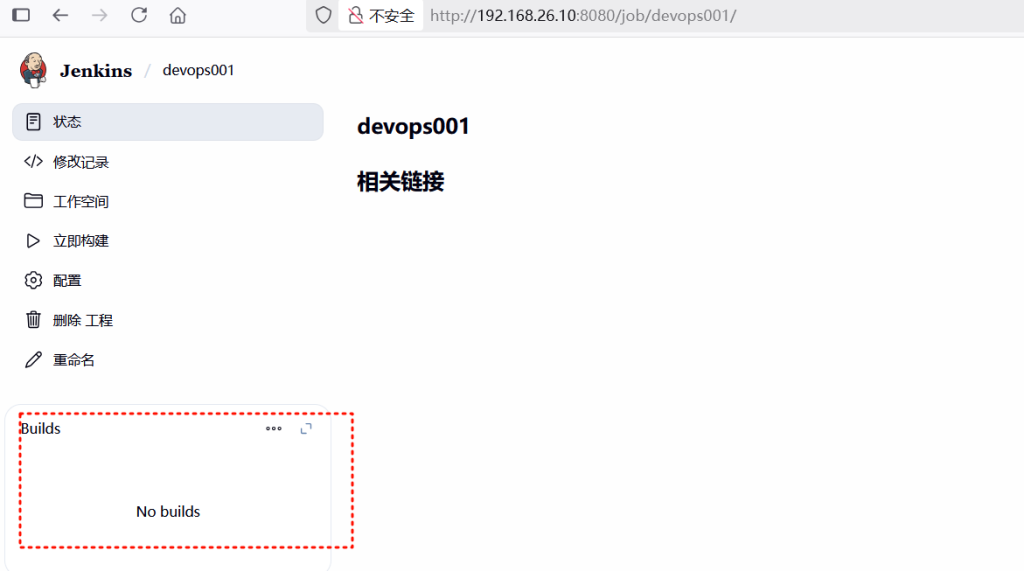Click the 重命名 pencil icon

coord(34,360)
